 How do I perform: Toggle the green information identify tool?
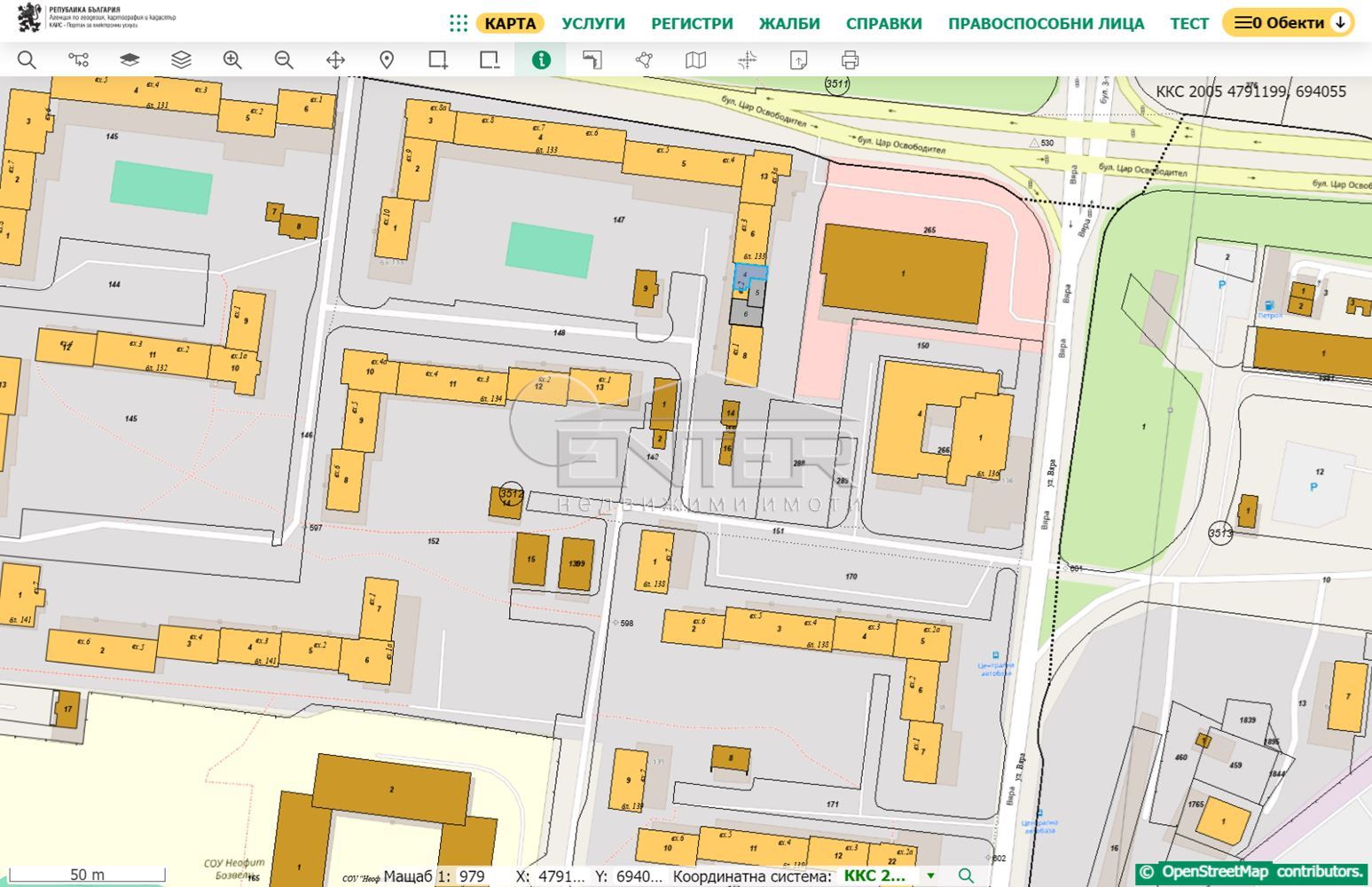(541, 60)
